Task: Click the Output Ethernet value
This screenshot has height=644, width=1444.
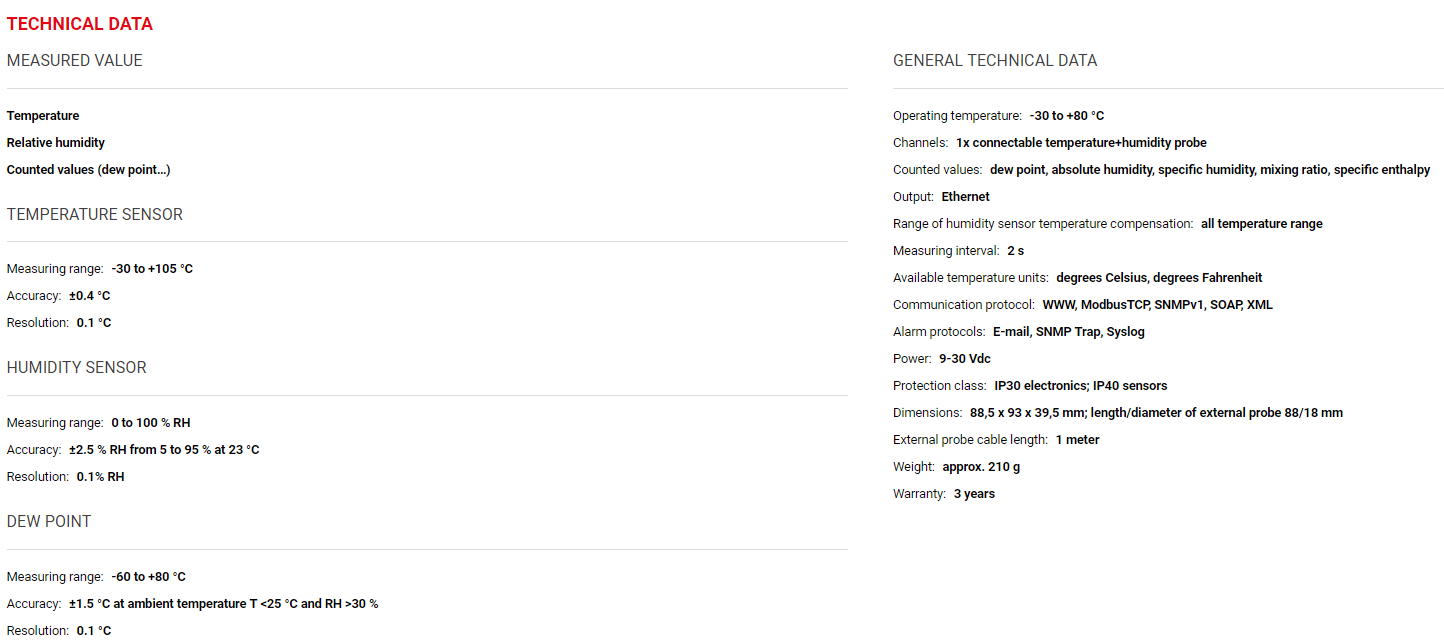Action: [966, 197]
